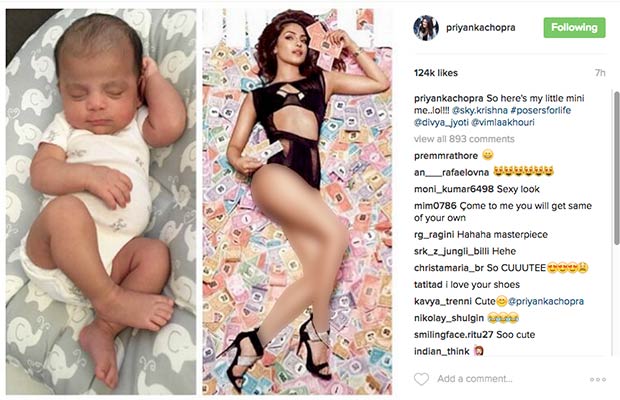620x400 pixels.
Task: Open the three-dot more options icon
Action: (597, 379)
